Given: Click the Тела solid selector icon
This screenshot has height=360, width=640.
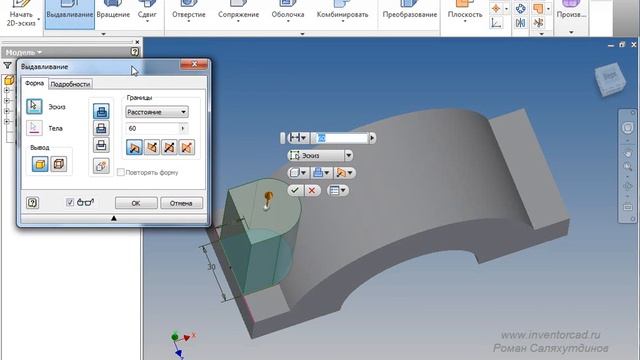Looking at the screenshot, I should click(x=34, y=128).
